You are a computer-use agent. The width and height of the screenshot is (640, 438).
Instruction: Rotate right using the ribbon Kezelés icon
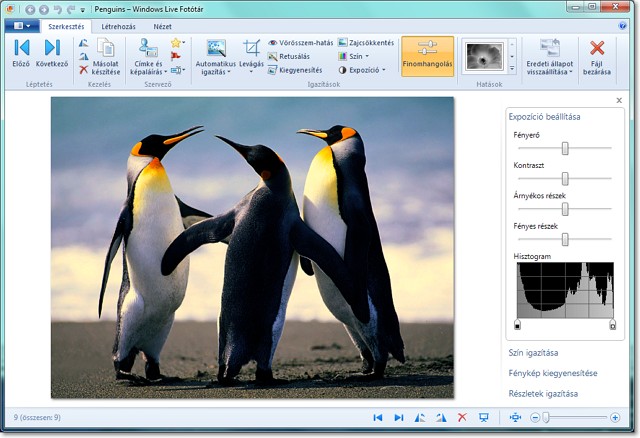click(x=84, y=56)
